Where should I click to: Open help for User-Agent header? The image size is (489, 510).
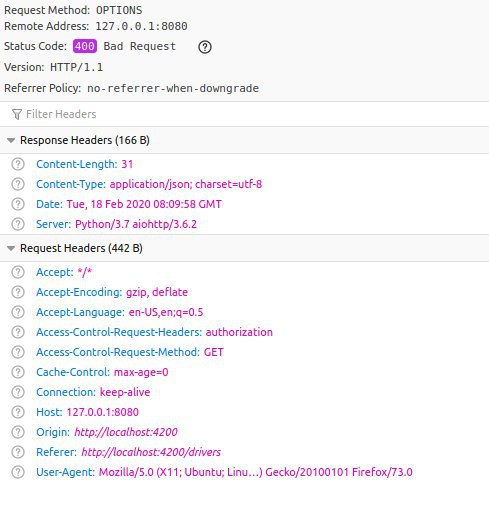[x=18, y=472]
